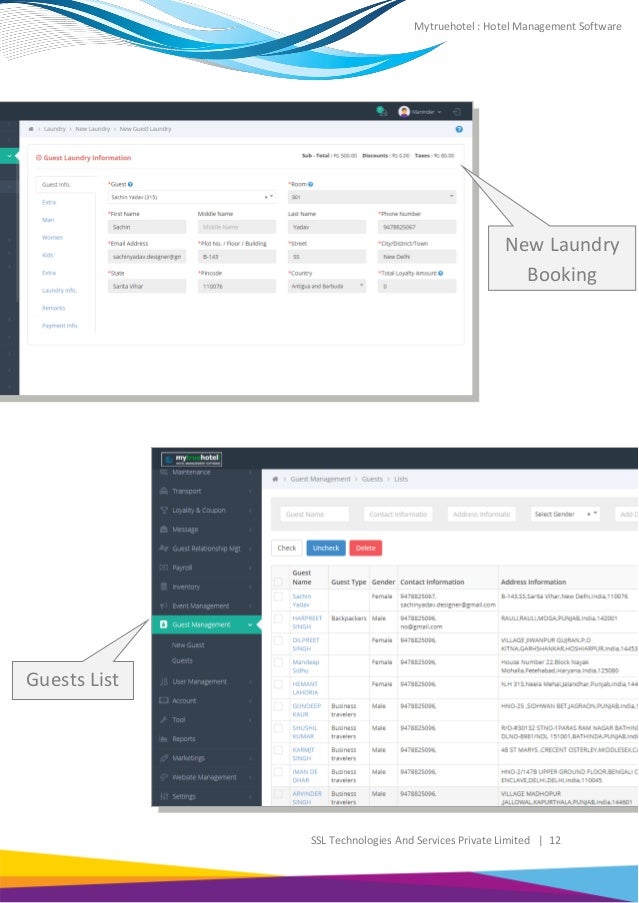Click the help icon next to Room label
This screenshot has height=903, width=639.
pyautogui.click(x=310, y=184)
